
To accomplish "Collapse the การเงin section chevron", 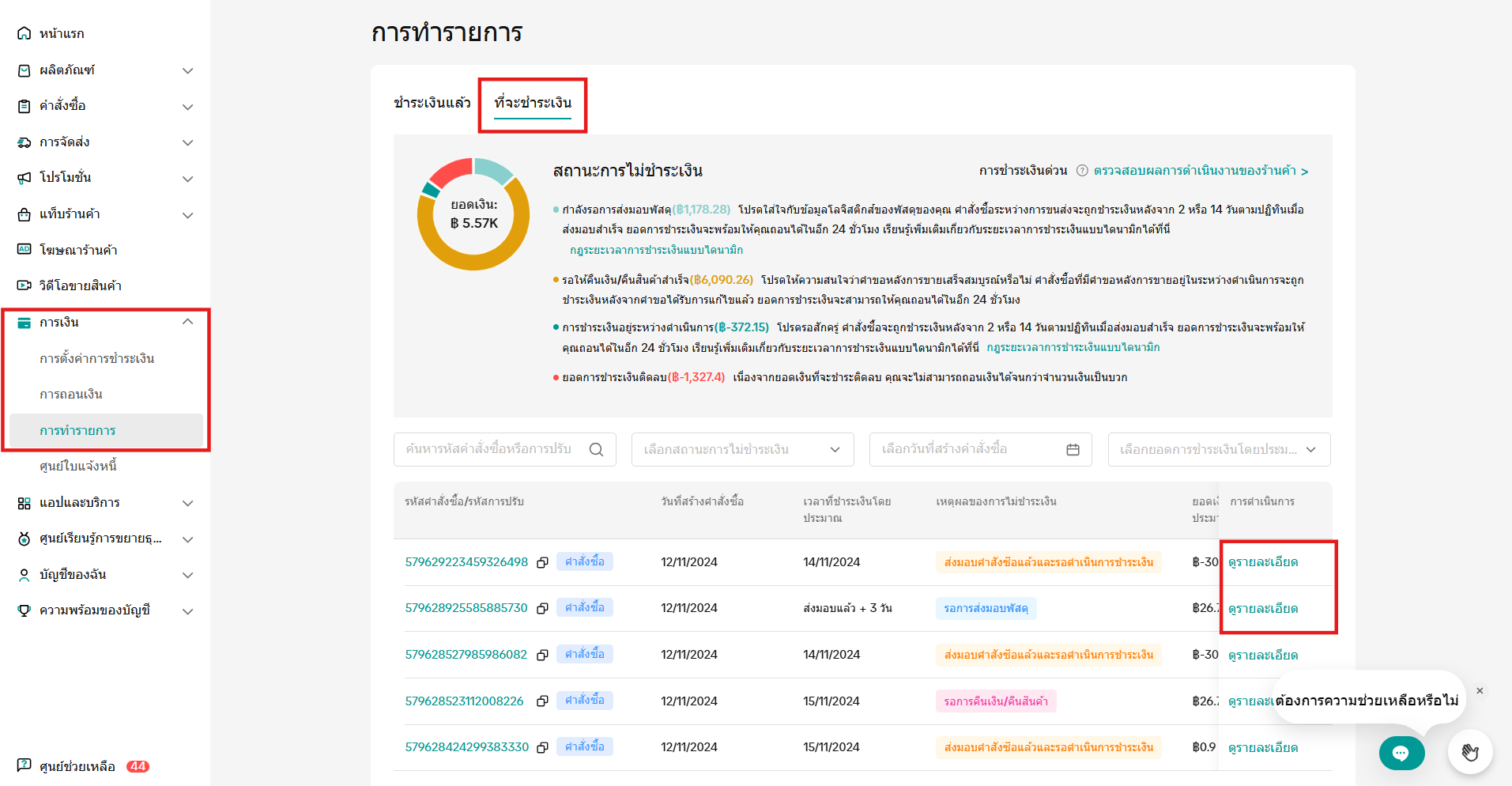I will (187, 322).
